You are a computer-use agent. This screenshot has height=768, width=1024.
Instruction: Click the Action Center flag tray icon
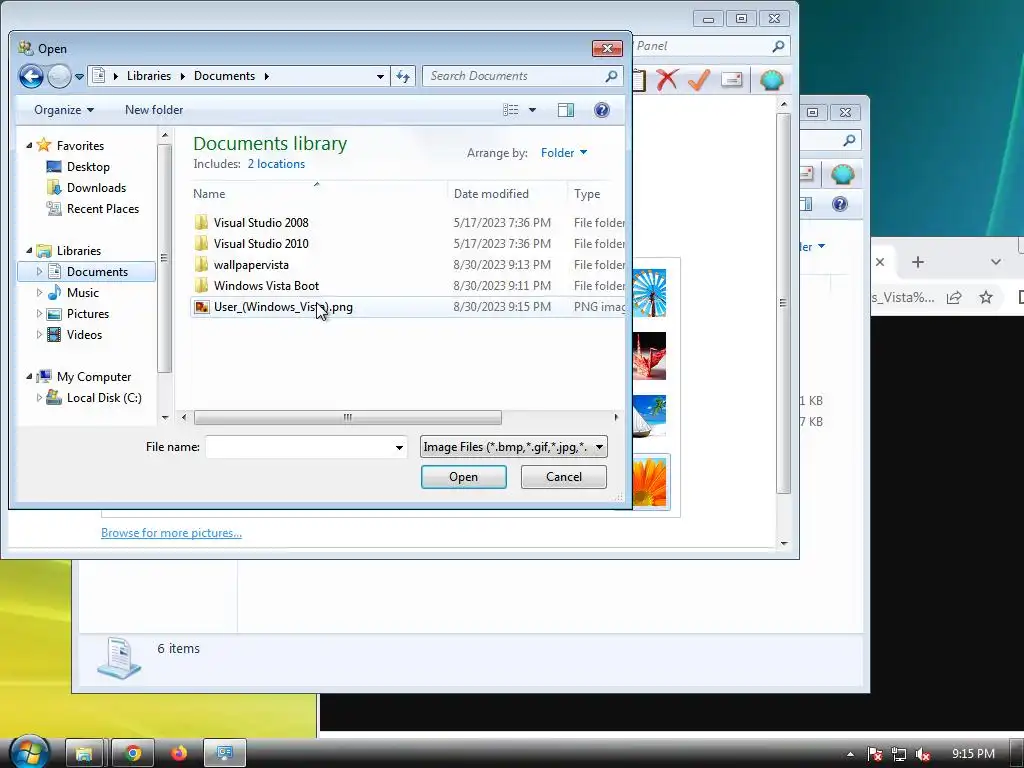click(x=875, y=754)
